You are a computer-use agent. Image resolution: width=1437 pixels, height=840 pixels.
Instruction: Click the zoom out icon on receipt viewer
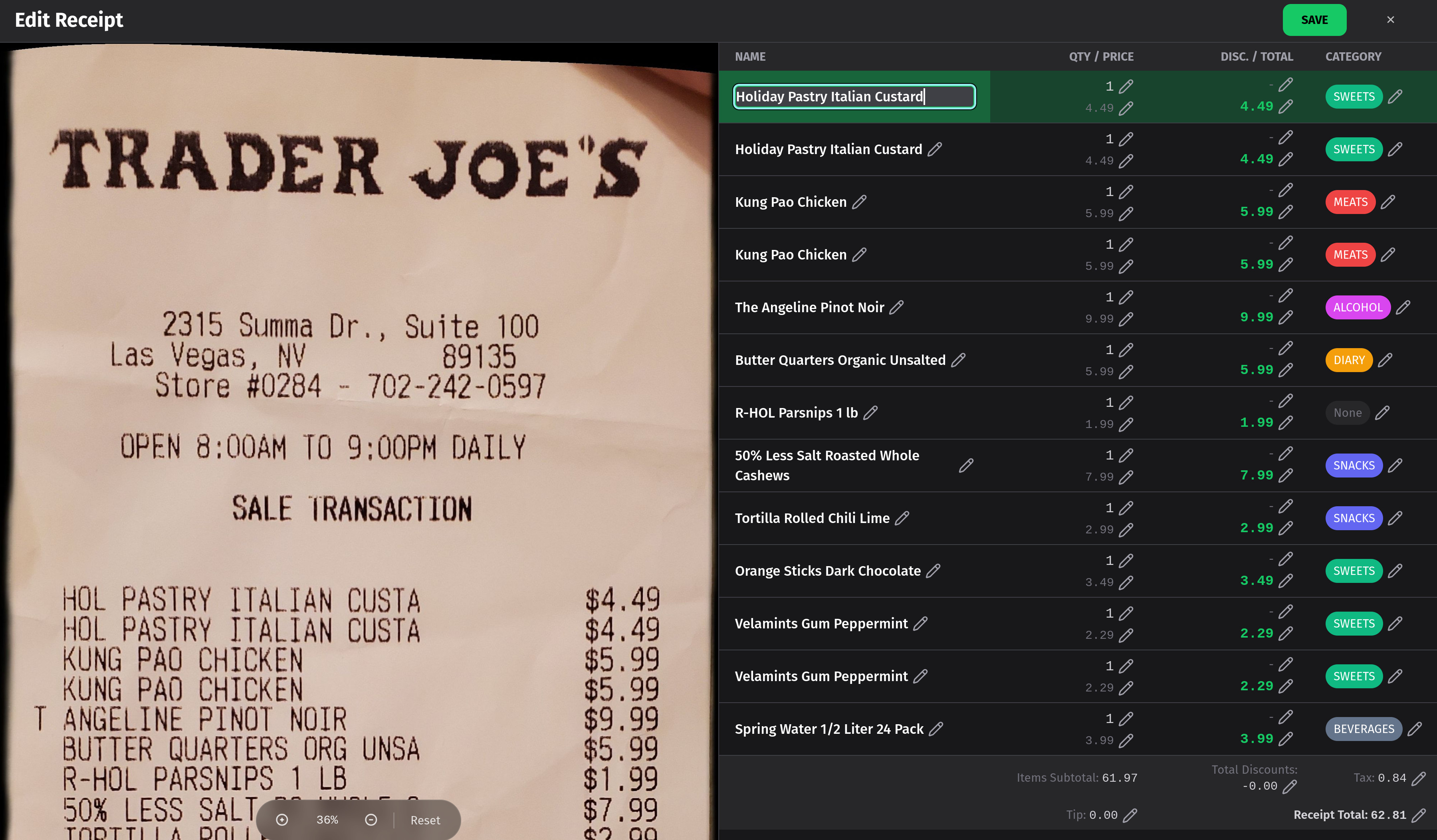click(371, 820)
